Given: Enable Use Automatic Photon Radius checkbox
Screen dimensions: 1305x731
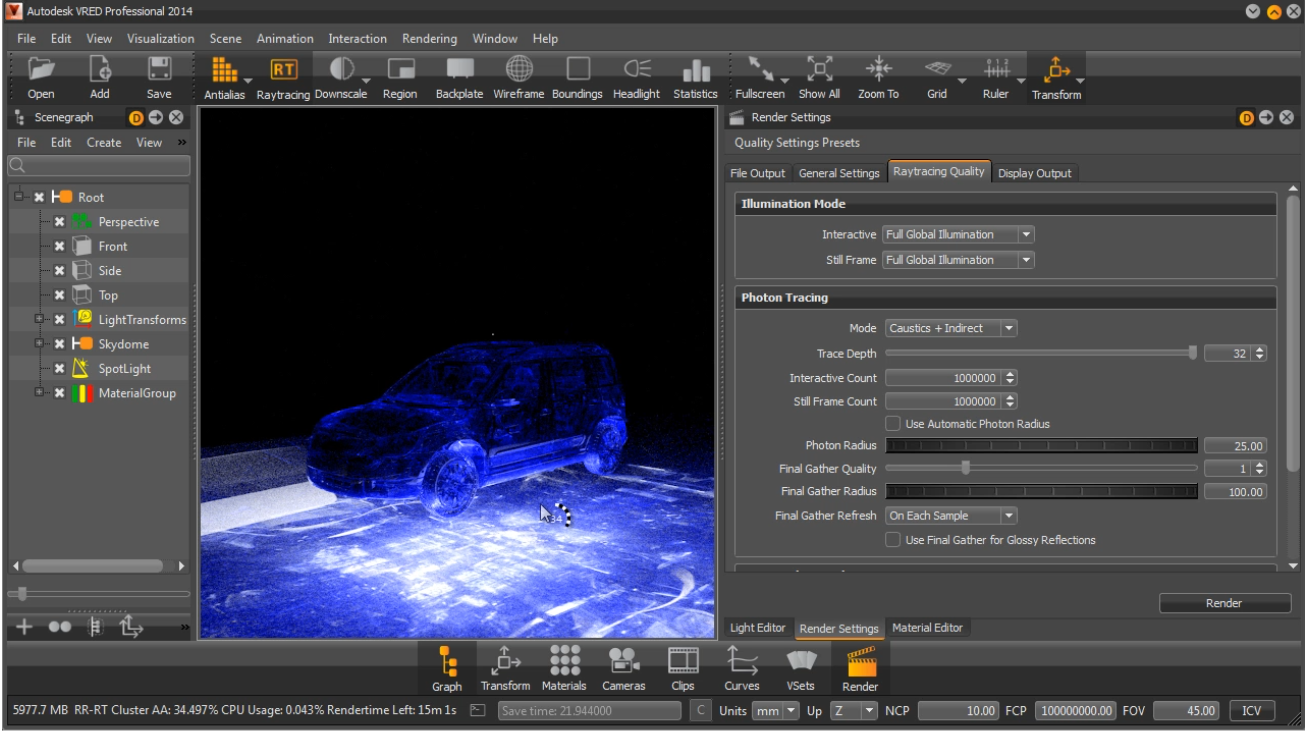Looking at the screenshot, I should [x=893, y=424].
